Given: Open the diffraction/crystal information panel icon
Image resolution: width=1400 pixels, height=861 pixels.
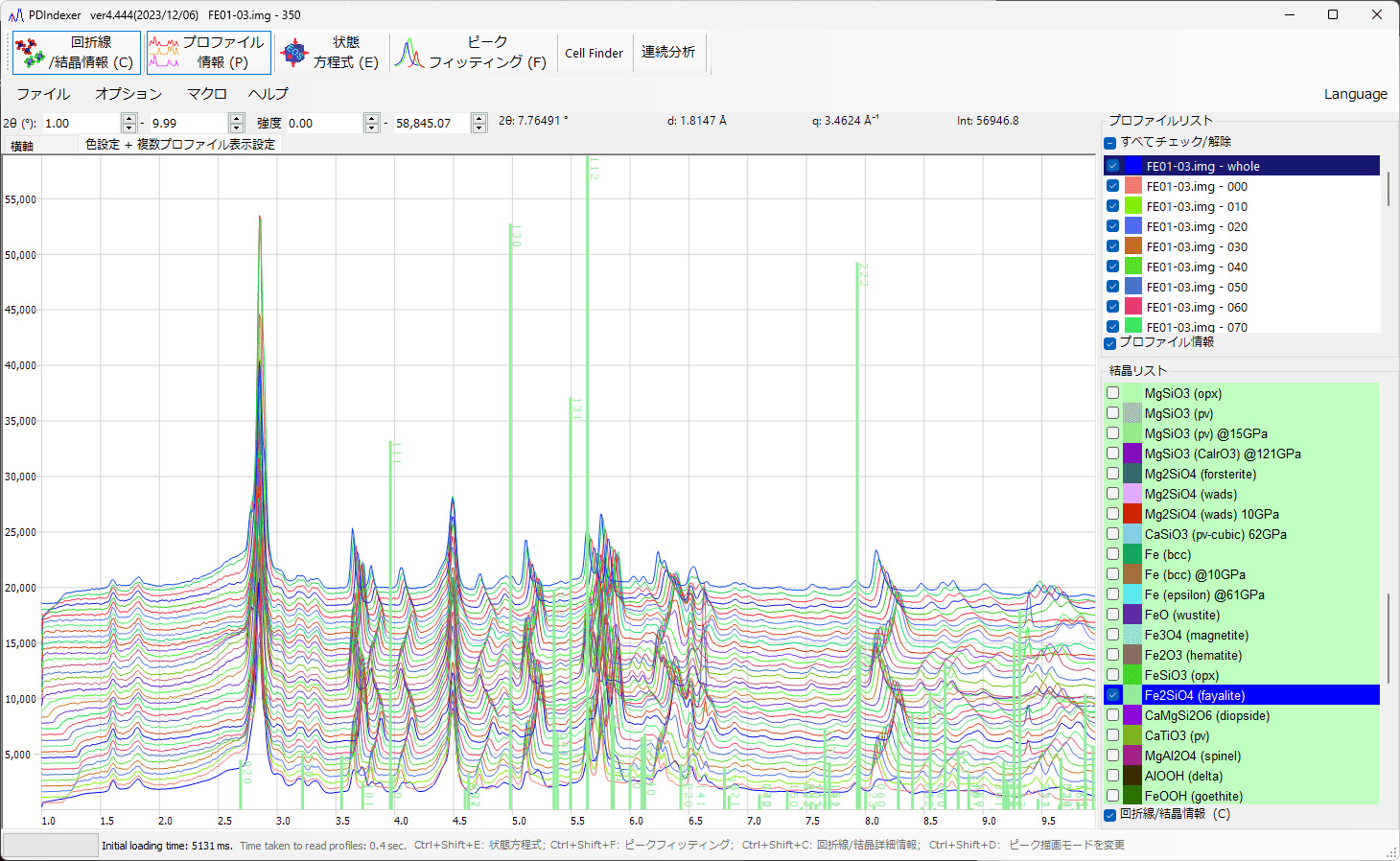Looking at the screenshot, I should click(30, 53).
